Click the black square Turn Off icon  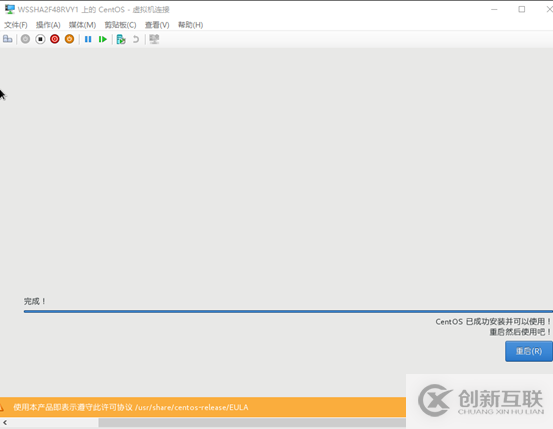click(x=40, y=39)
